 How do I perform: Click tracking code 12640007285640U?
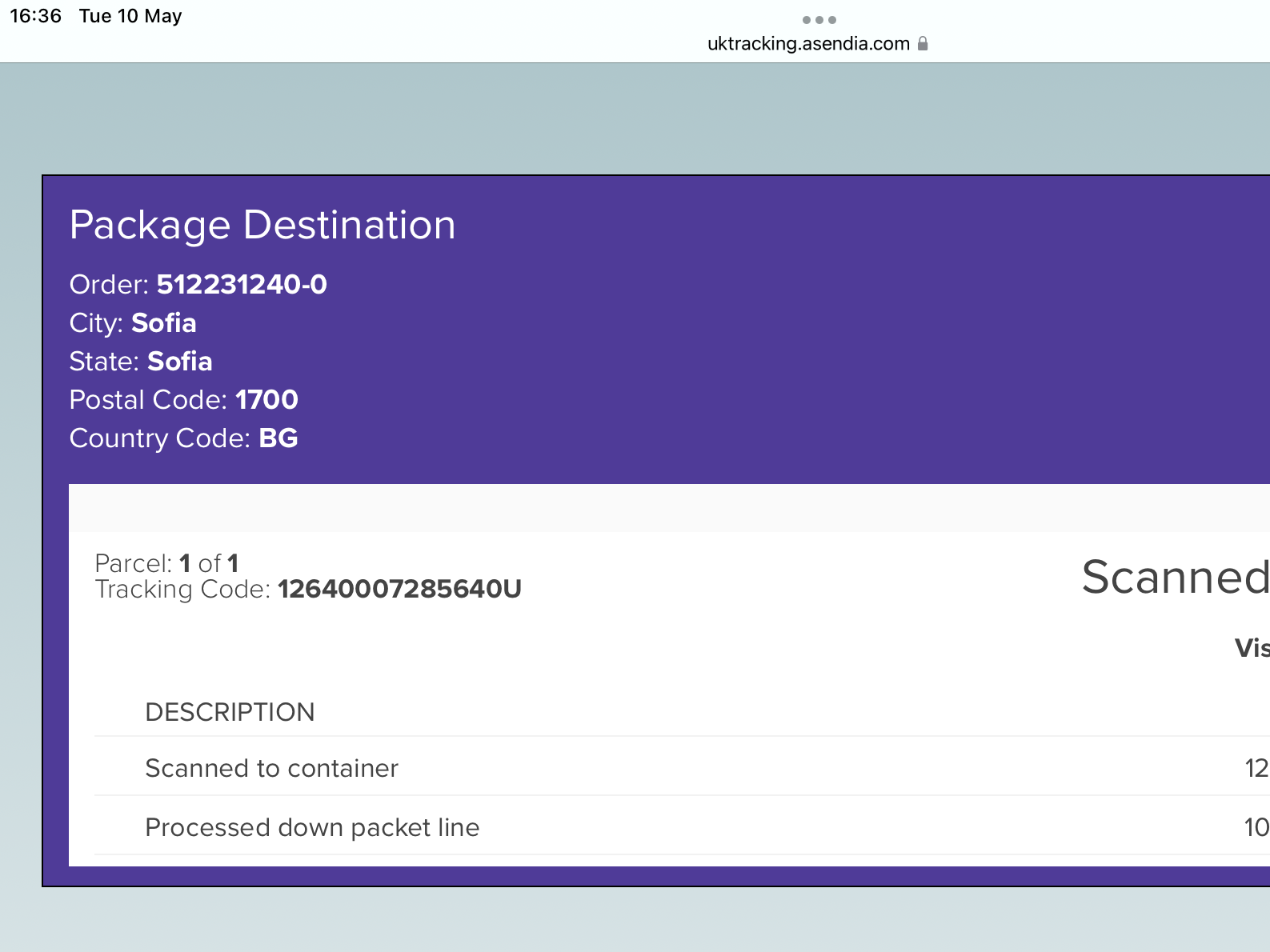(x=399, y=590)
